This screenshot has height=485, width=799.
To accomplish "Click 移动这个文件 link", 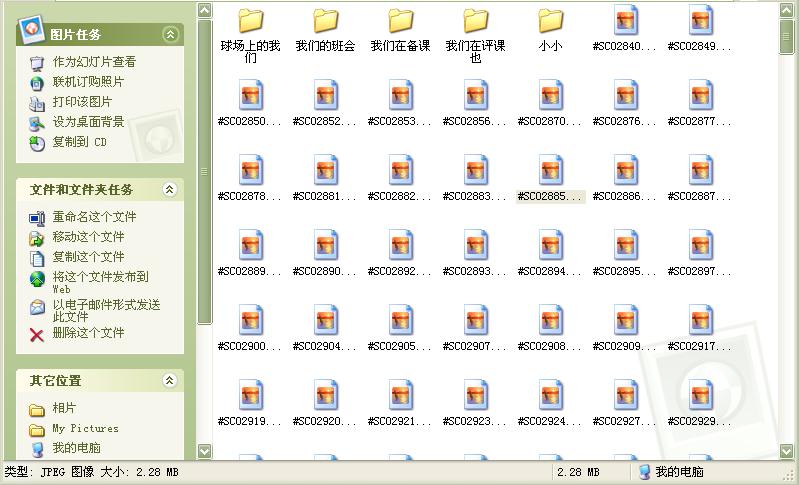I will click(x=88, y=237).
